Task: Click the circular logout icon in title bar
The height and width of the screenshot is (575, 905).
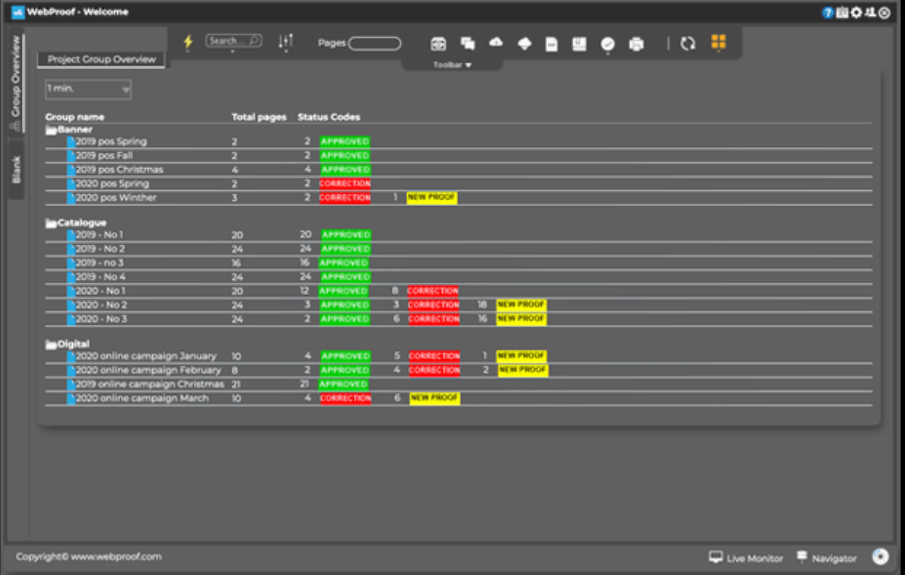Action: tap(885, 13)
